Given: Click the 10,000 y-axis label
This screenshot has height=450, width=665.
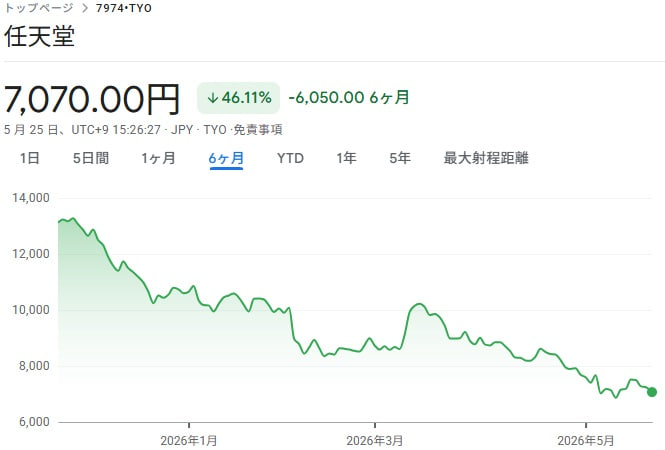Looking at the screenshot, I should click(31, 310).
